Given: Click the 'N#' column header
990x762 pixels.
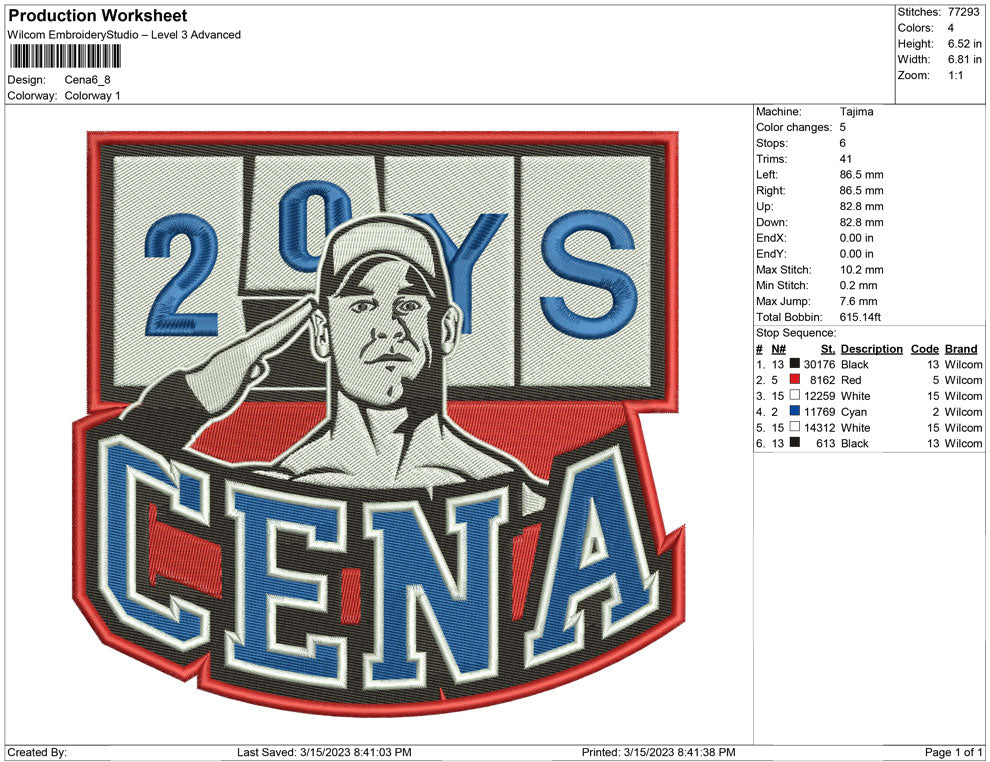Looking at the screenshot, I should [x=778, y=348].
